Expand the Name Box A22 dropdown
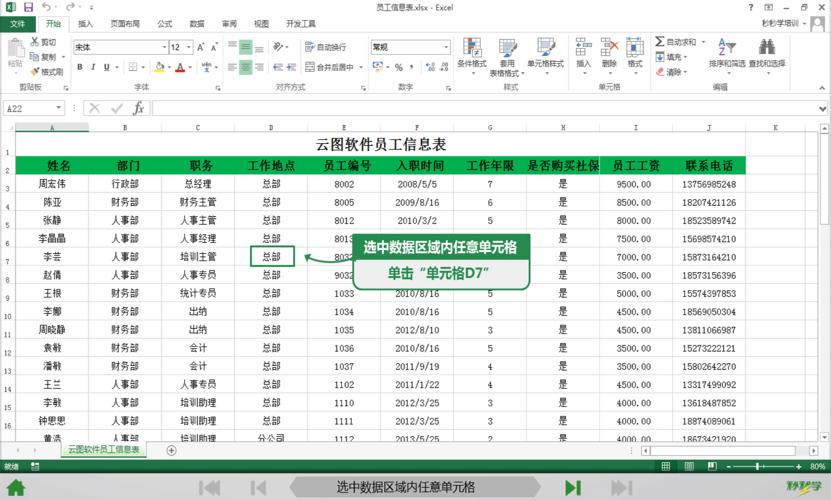 (58, 108)
